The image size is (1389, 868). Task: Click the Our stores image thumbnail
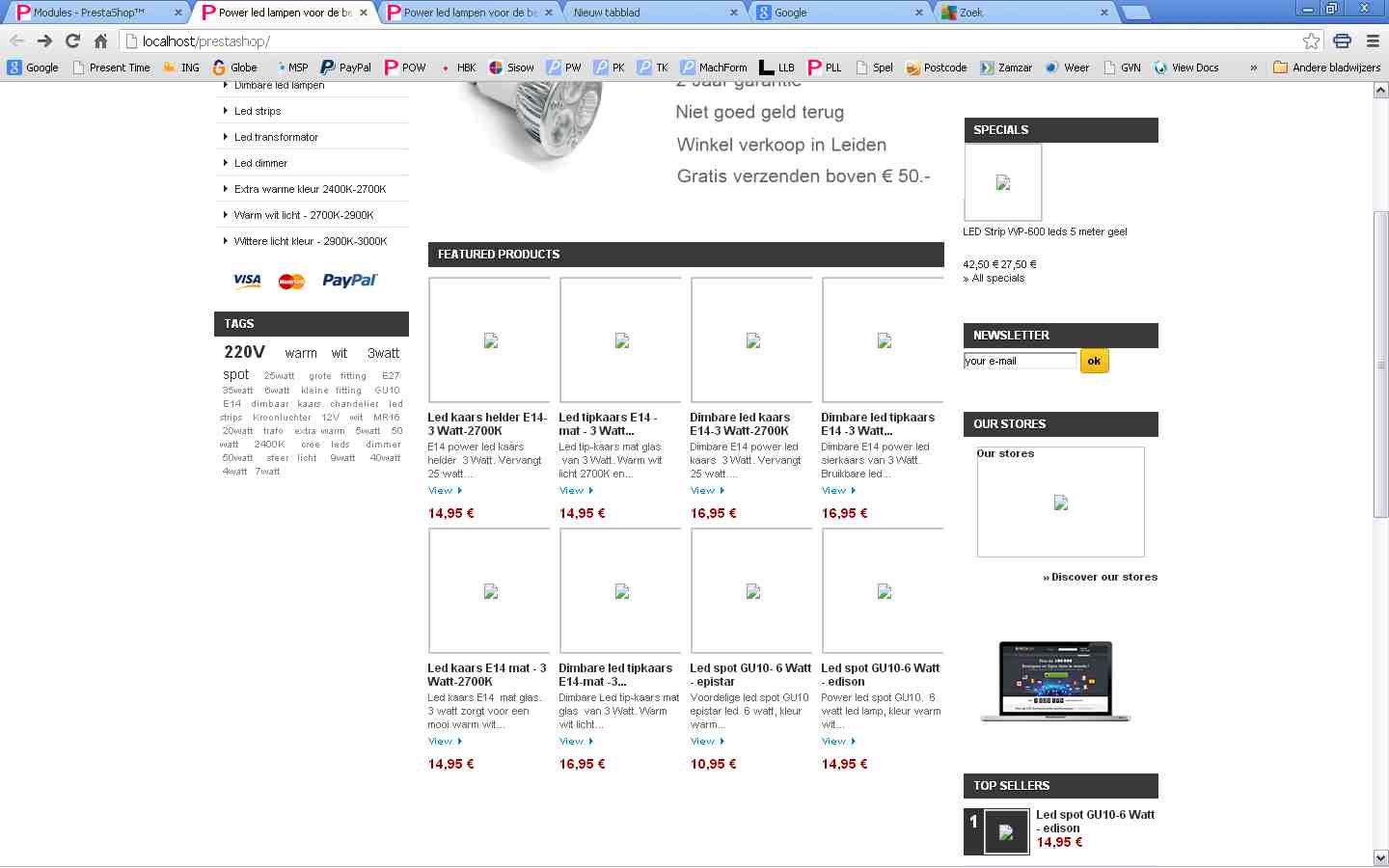[1061, 502]
